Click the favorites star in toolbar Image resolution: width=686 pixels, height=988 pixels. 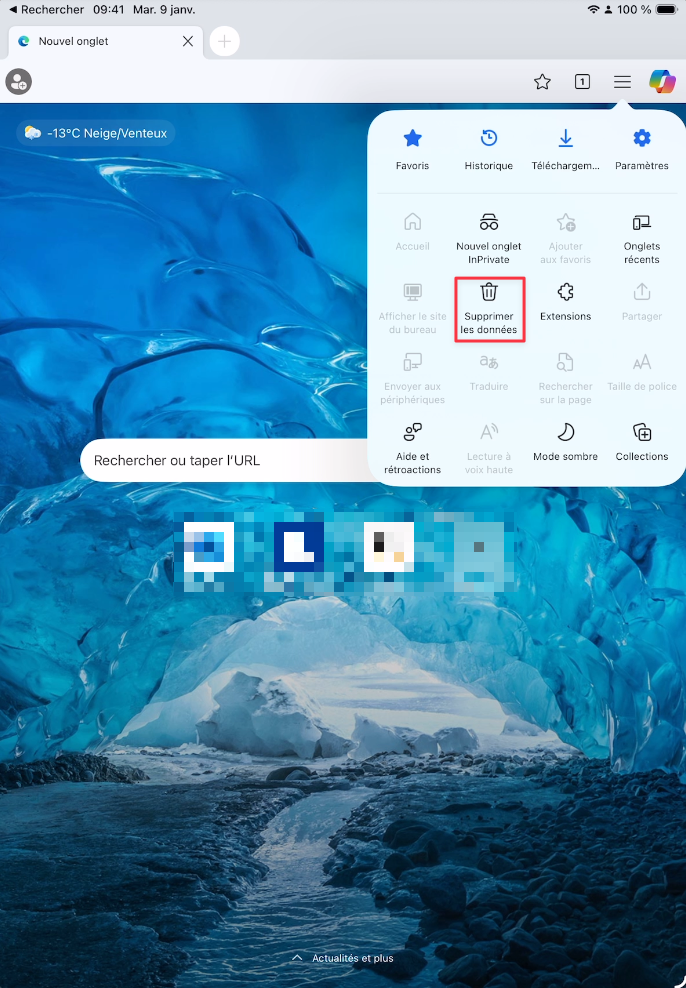tap(542, 81)
